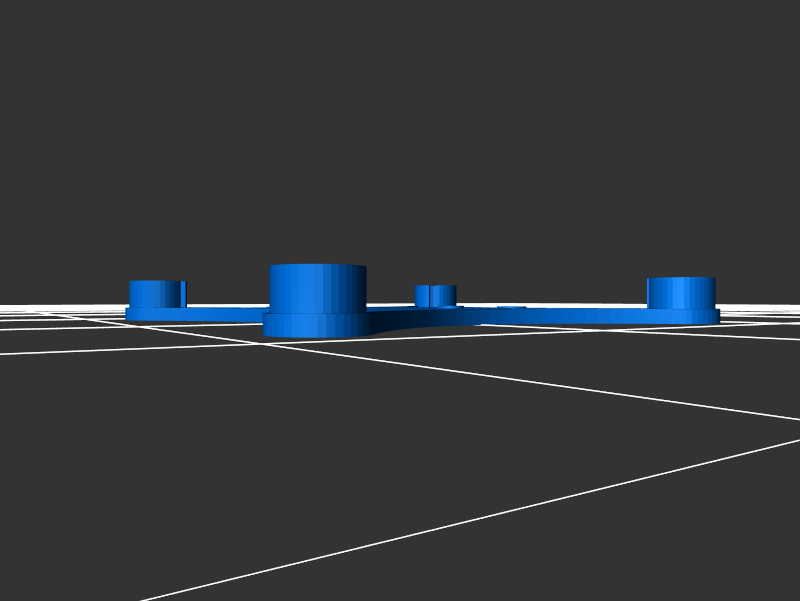Click the large central blue cylinder
This screenshot has width=800, height=601.
(x=317, y=290)
